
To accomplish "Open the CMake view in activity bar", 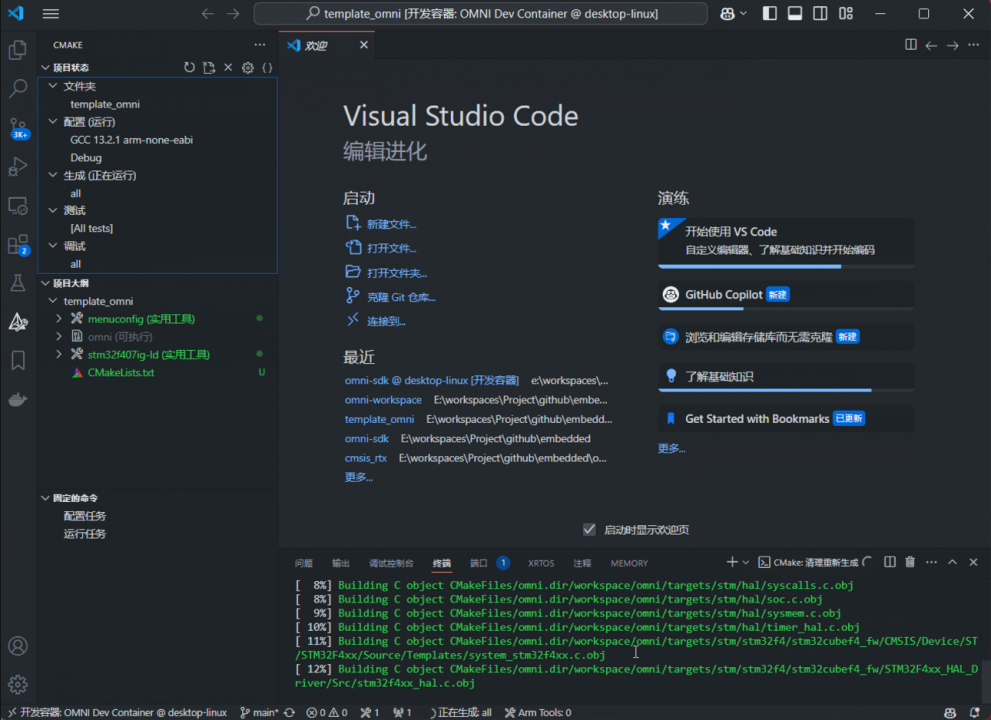I will 18,322.
